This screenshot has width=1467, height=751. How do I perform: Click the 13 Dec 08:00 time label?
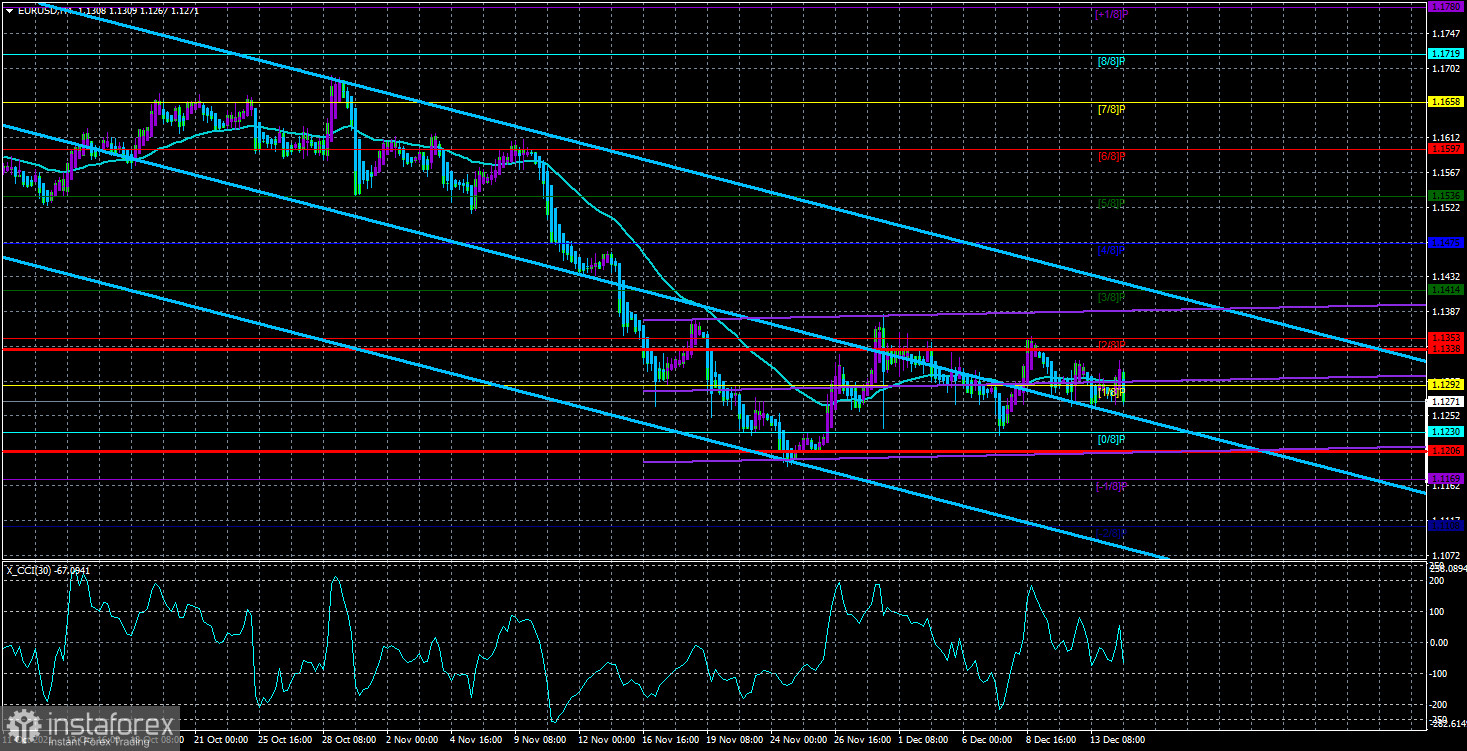coord(1116,741)
